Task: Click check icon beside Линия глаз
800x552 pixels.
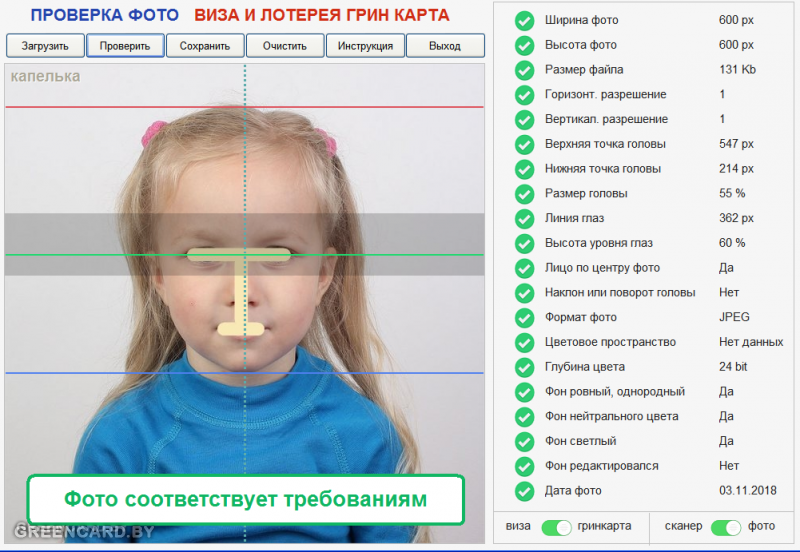Action: 524,218
